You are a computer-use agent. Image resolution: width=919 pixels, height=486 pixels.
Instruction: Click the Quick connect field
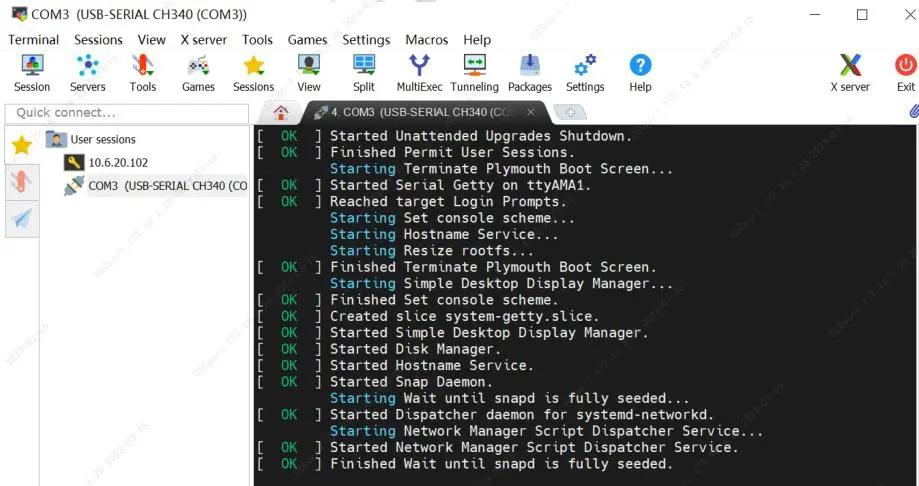127,113
